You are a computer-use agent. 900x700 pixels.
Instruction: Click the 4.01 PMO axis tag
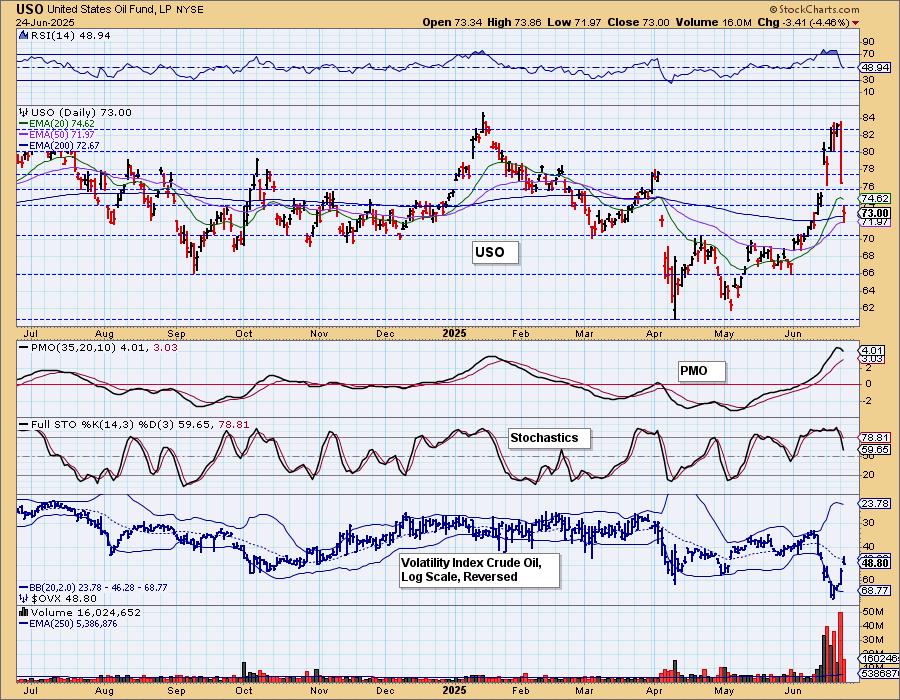(873, 350)
